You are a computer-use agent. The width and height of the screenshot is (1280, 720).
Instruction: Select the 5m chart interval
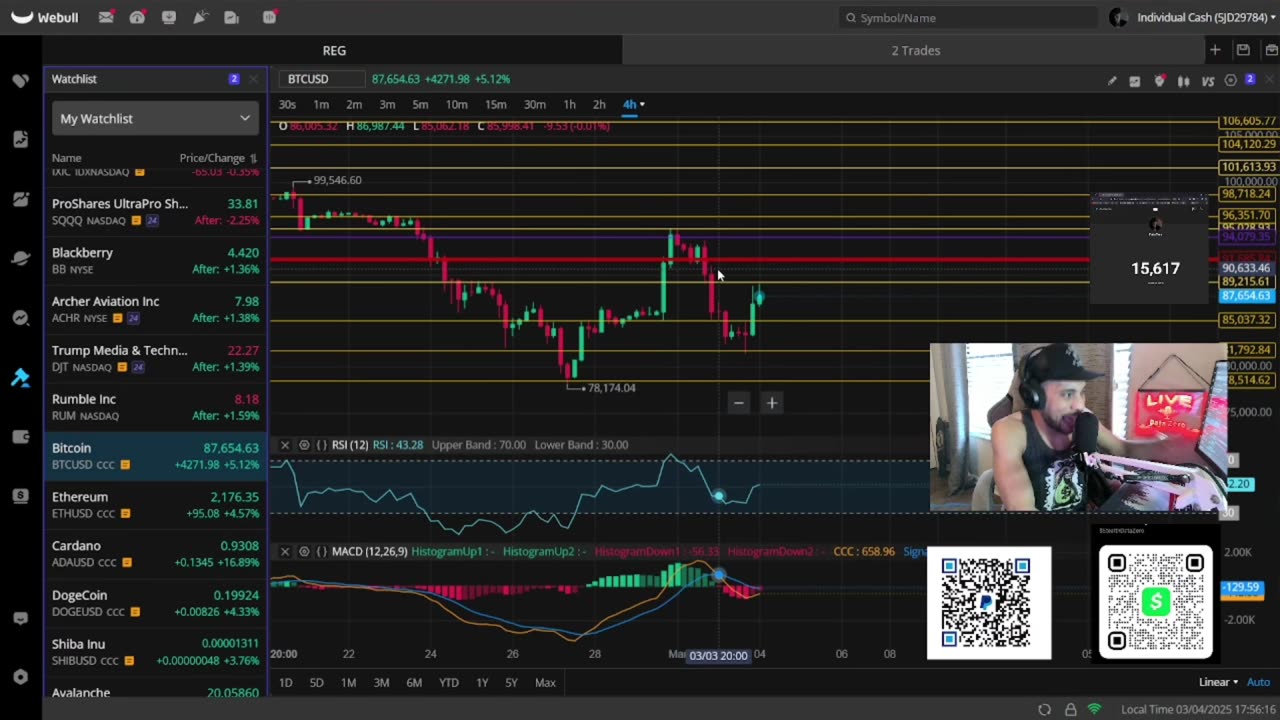tap(420, 104)
